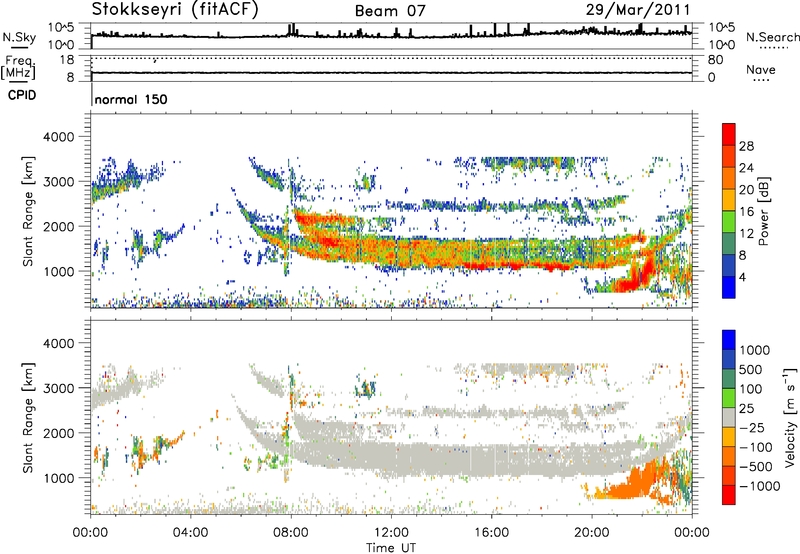Select the 28 dB color bar label

tap(746, 146)
